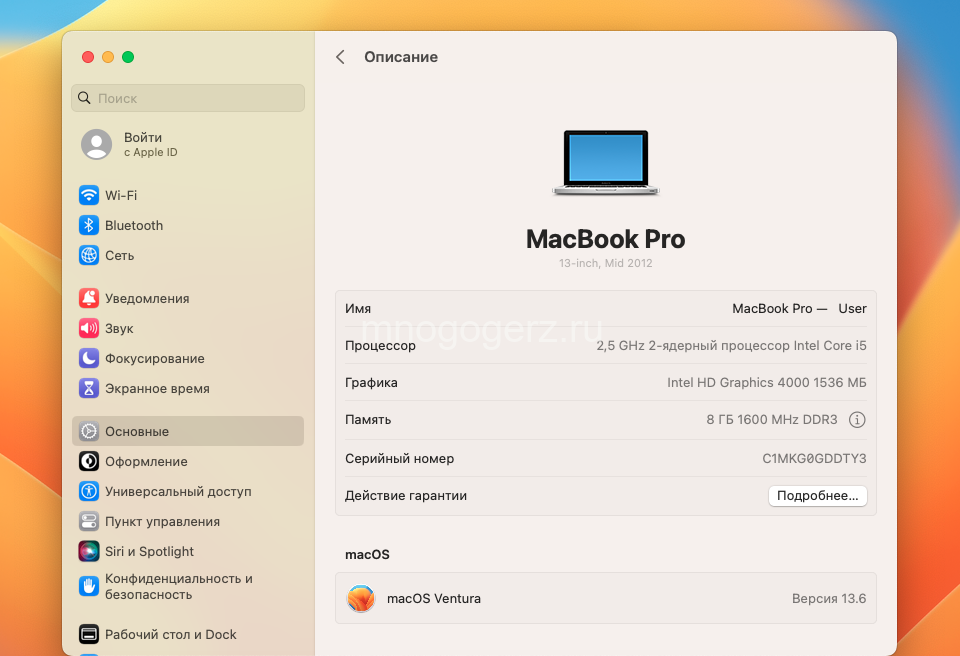Click the Память row label
This screenshot has width=960, height=656.
click(x=368, y=420)
